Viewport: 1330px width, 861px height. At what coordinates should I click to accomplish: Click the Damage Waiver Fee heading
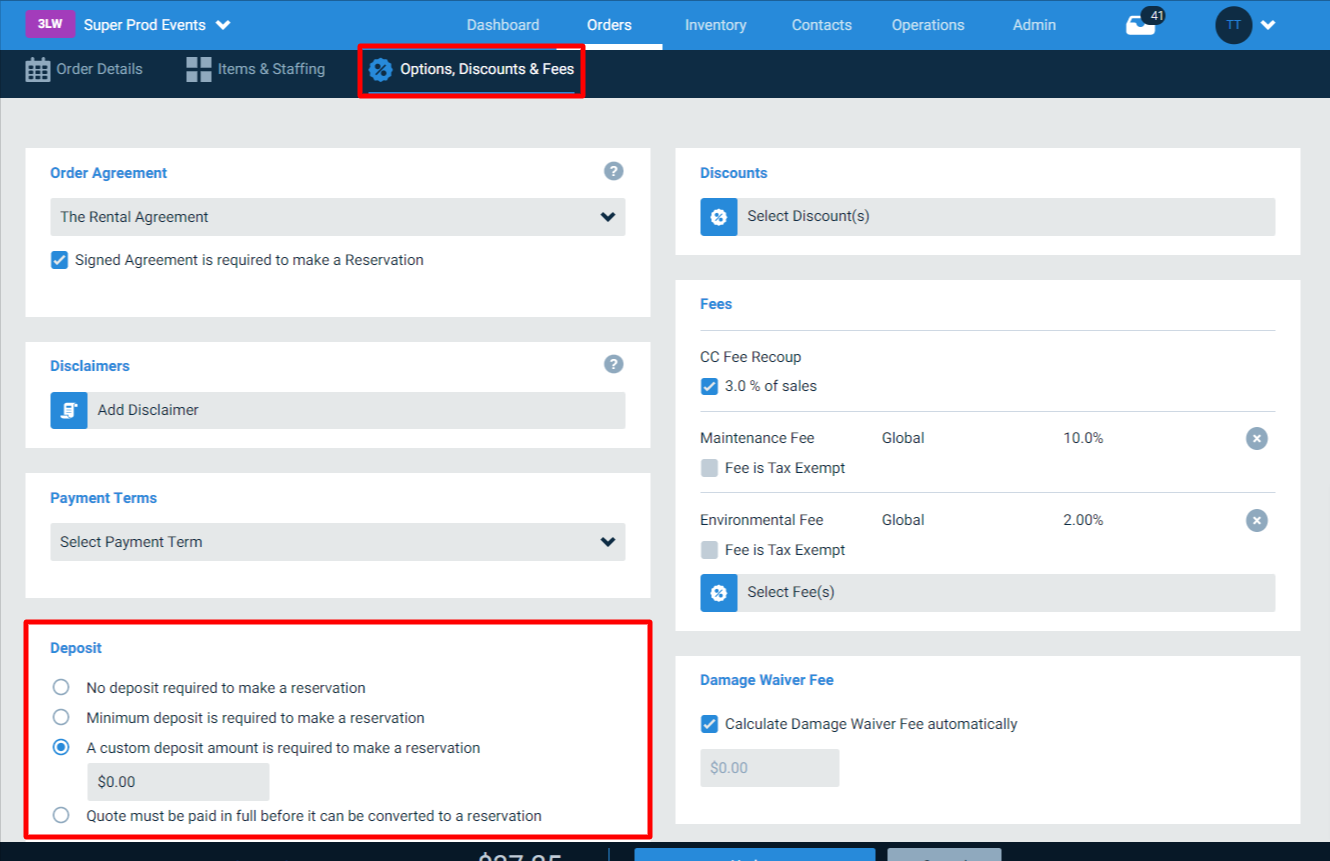pyautogui.click(x=767, y=680)
